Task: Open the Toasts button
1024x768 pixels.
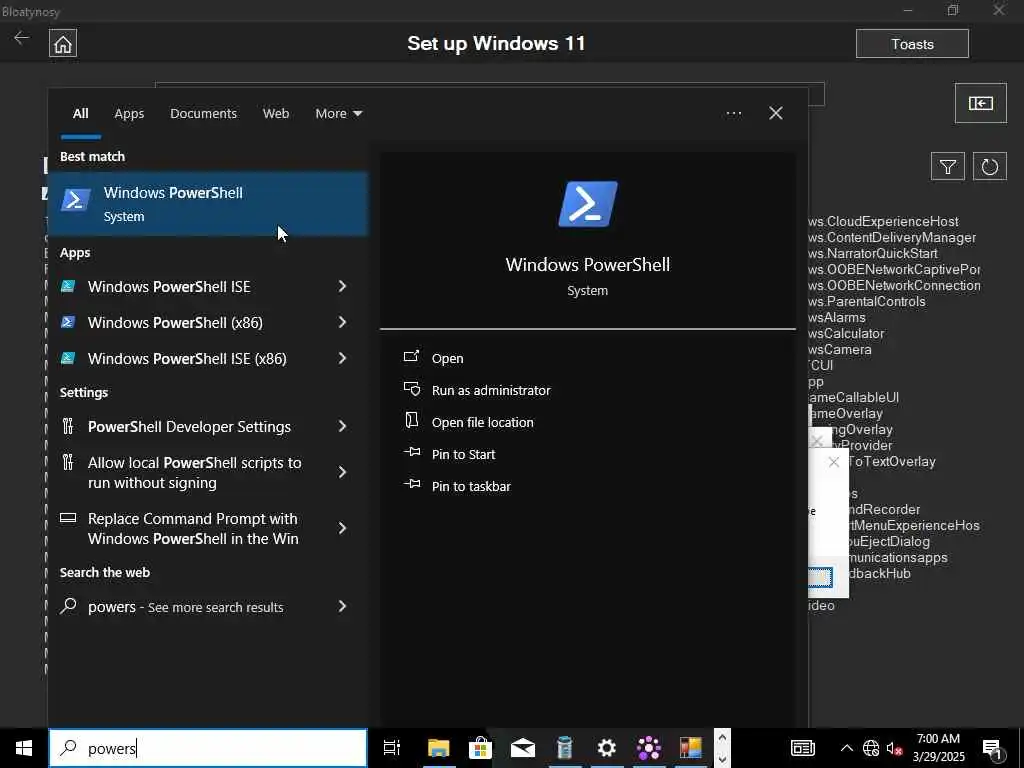Action: click(912, 44)
